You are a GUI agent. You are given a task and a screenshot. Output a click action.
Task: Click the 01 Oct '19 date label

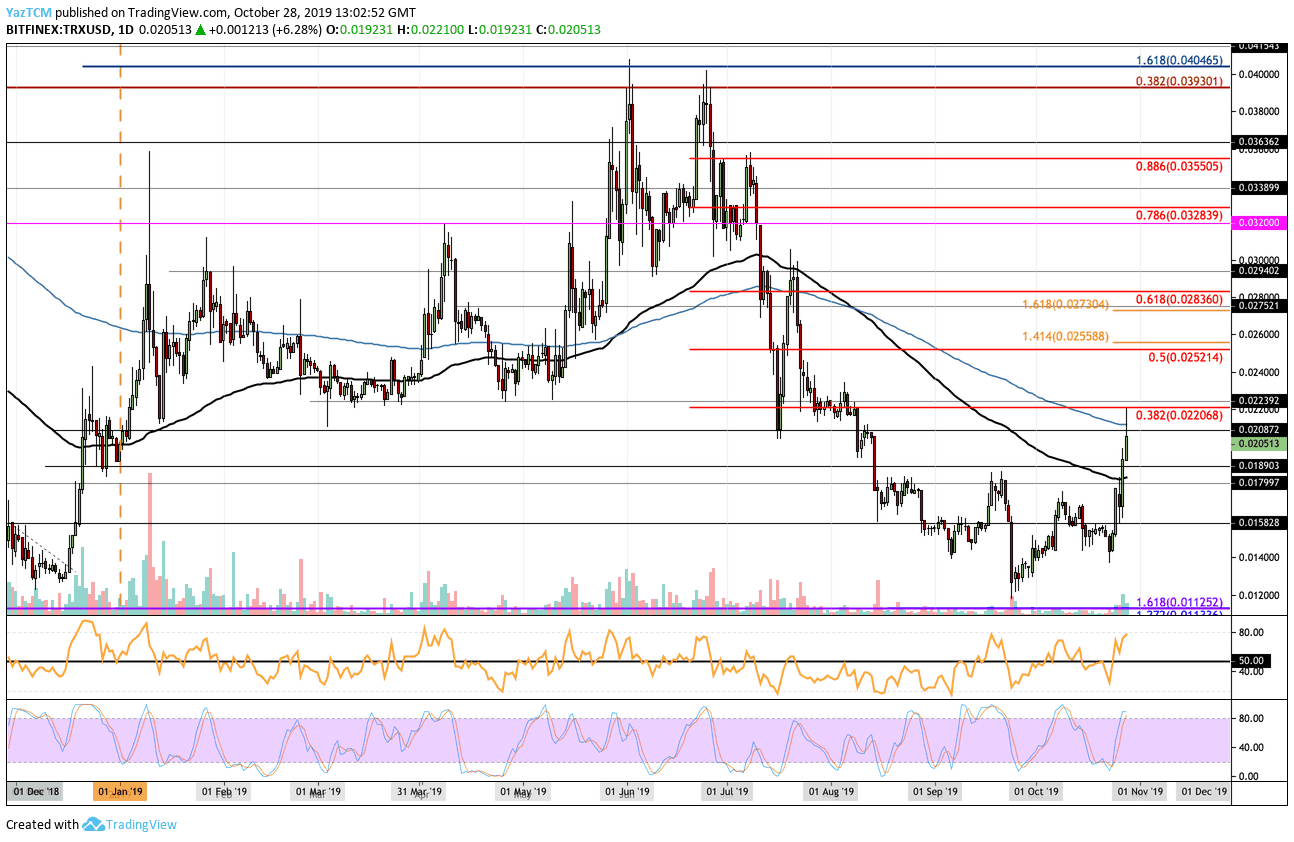[1036, 791]
